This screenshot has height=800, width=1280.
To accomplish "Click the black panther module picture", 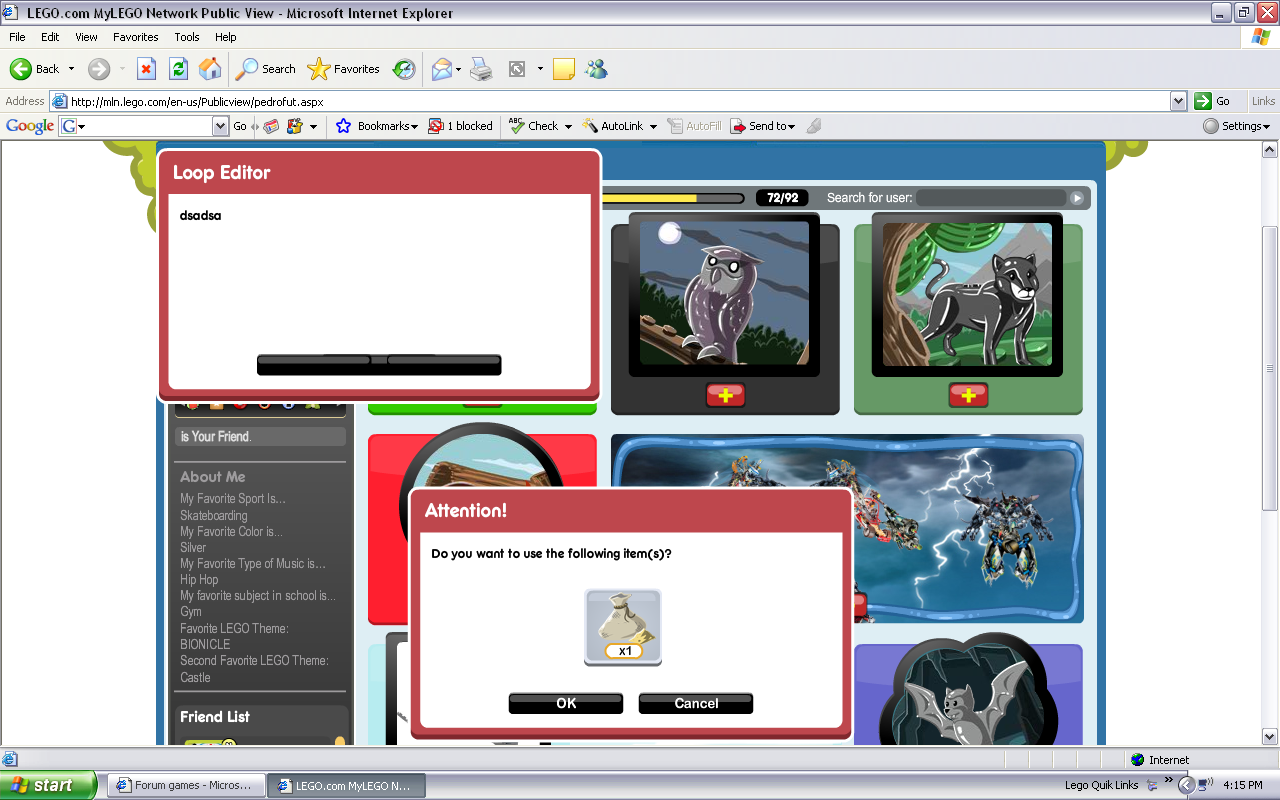I will 967,294.
